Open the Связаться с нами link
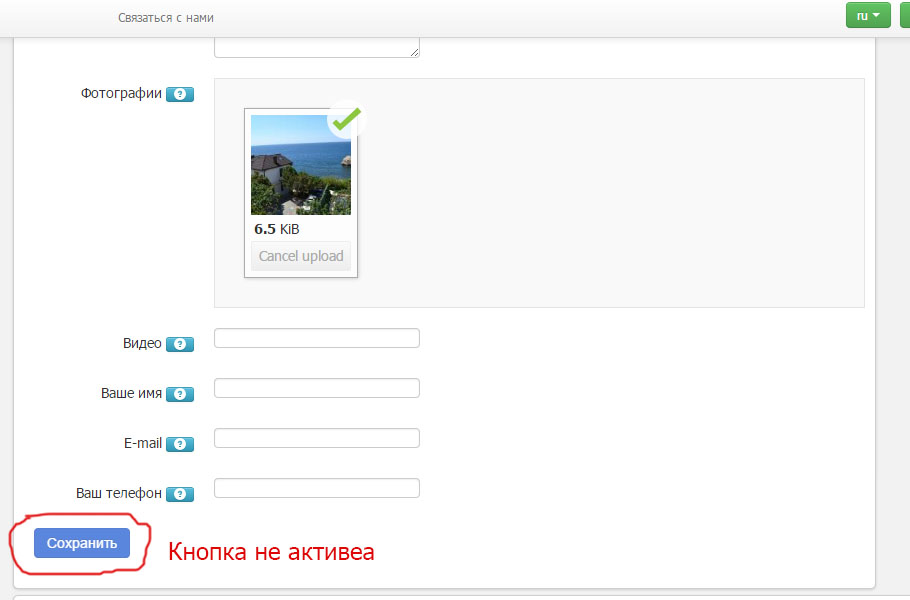The width and height of the screenshot is (910, 600). tap(166, 18)
